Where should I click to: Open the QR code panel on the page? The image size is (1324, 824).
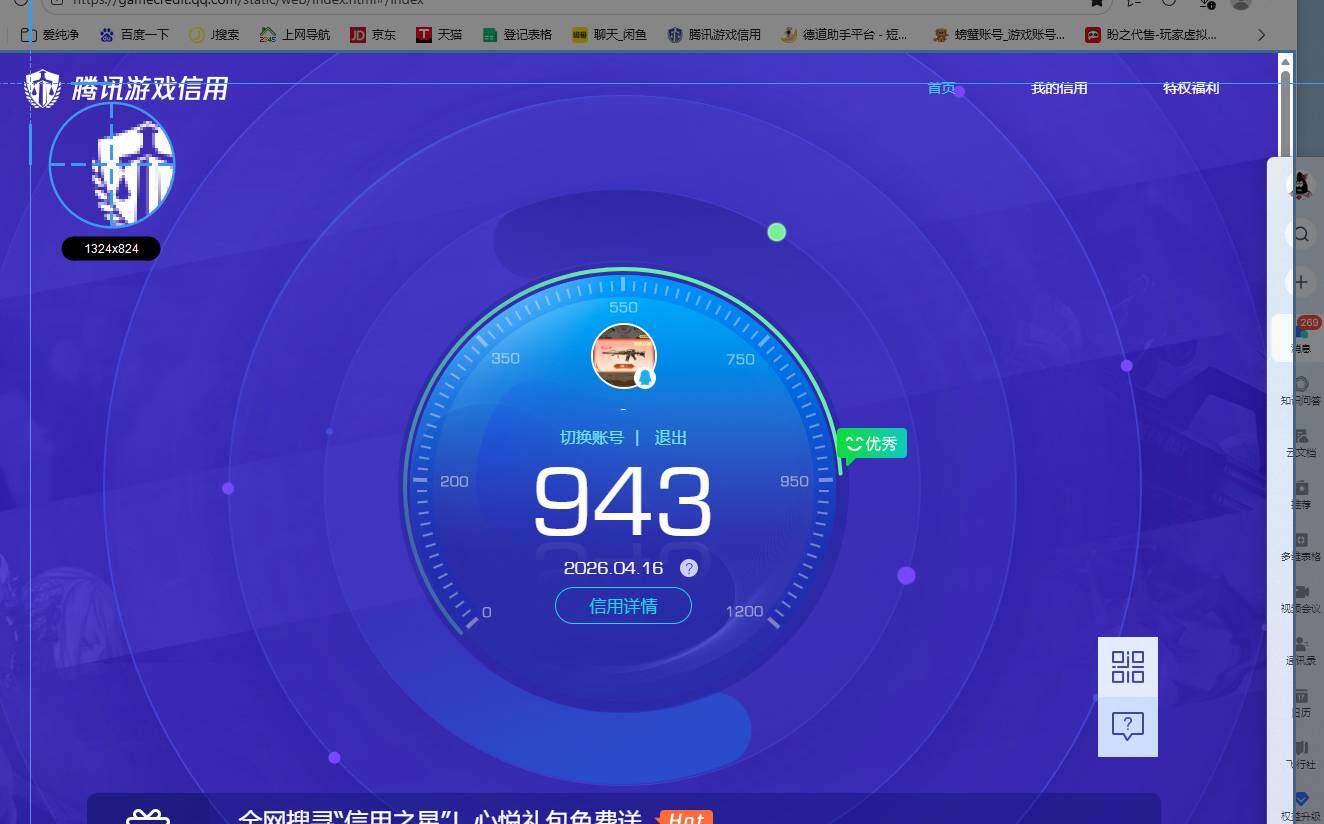click(x=1128, y=665)
